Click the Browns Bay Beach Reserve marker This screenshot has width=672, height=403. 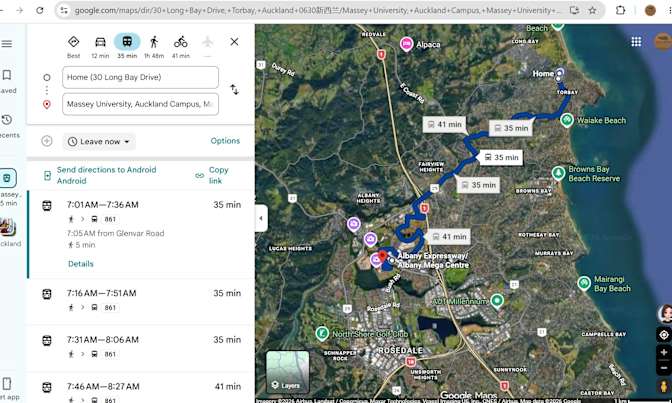[x=558, y=173]
